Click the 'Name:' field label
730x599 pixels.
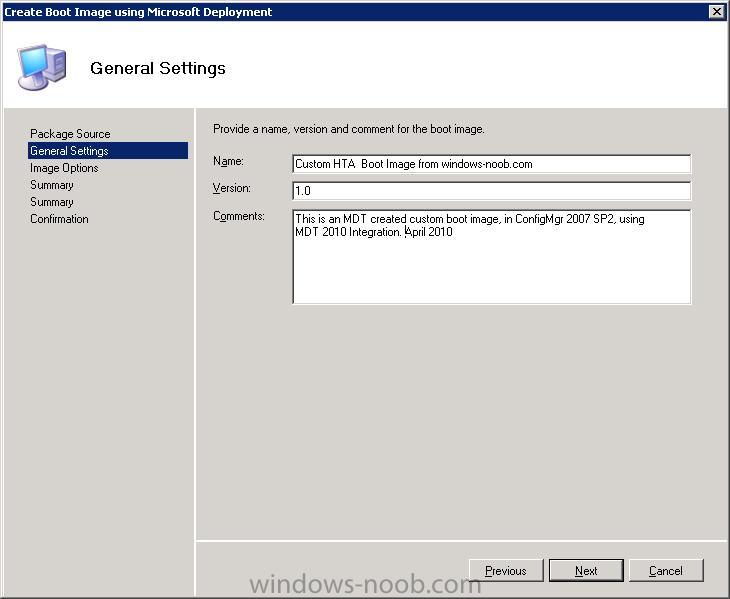point(228,161)
